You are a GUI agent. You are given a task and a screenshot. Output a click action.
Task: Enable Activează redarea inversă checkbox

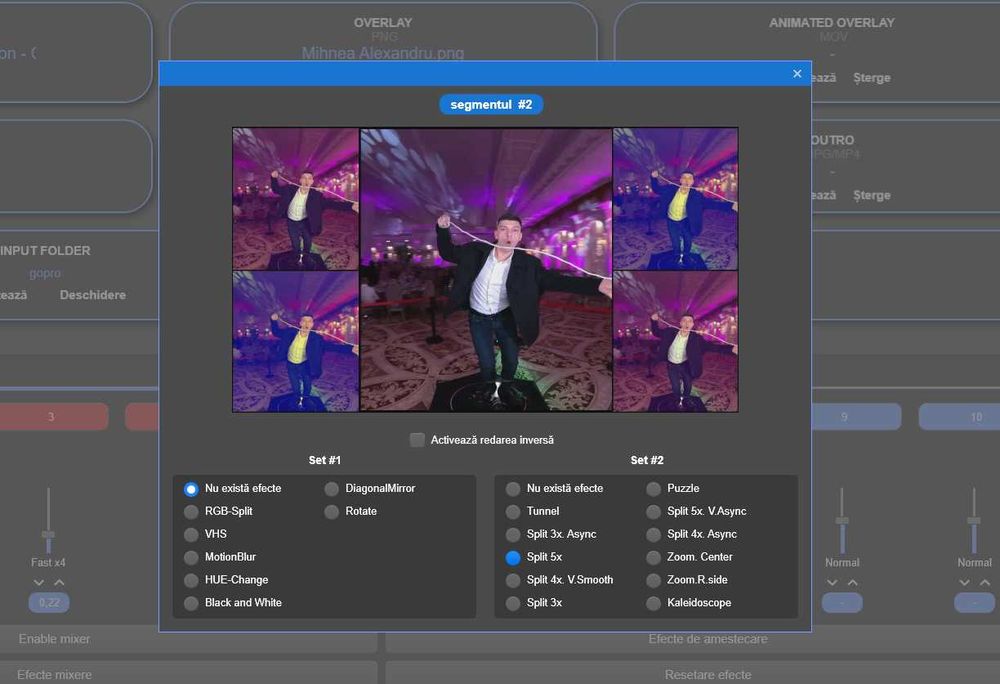pos(417,440)
